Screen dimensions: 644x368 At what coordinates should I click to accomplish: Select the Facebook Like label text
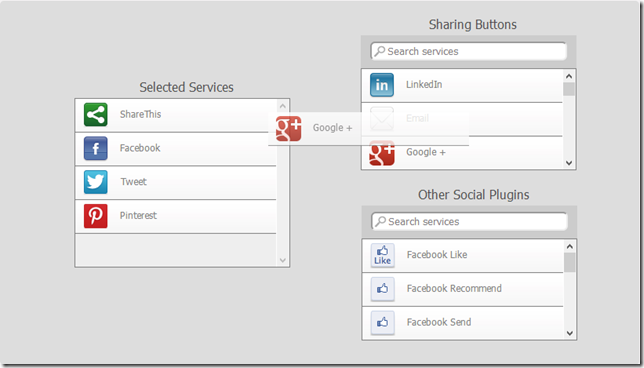coord(437,255)
